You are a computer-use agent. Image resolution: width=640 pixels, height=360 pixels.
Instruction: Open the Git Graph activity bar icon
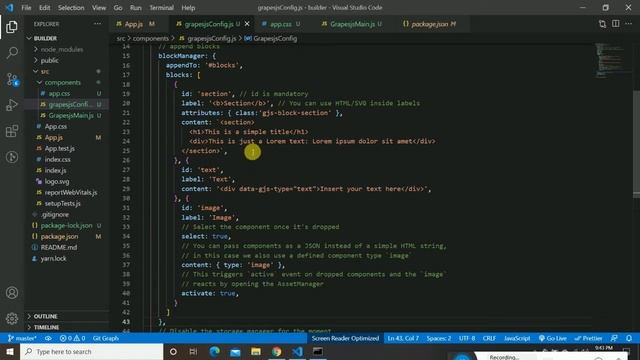(x=12, y=157)
